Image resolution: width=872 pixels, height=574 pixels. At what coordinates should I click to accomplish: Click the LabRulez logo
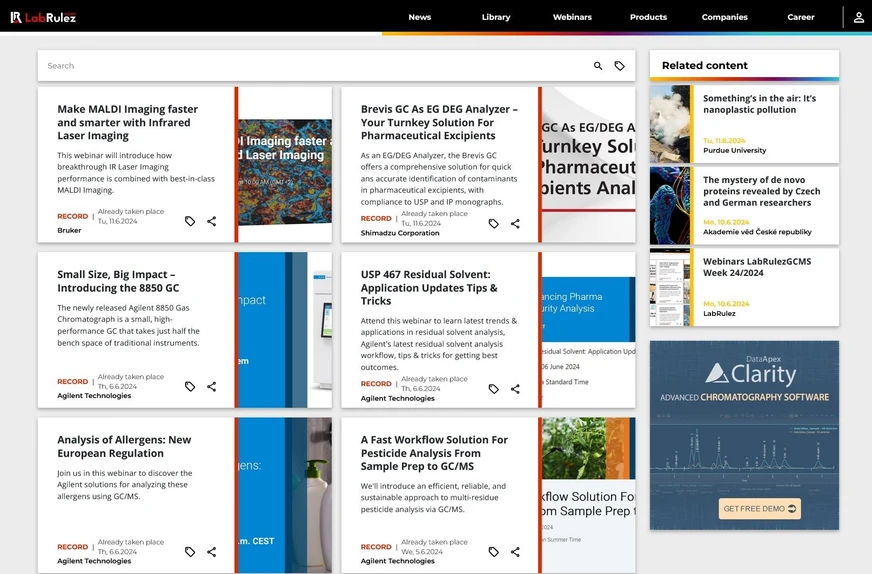43,17
